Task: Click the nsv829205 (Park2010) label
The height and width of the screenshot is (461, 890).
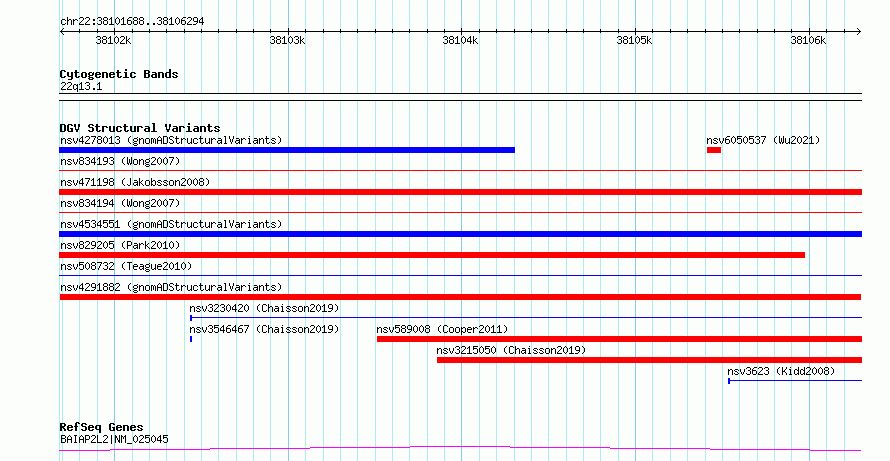Action: click(120, 245)
